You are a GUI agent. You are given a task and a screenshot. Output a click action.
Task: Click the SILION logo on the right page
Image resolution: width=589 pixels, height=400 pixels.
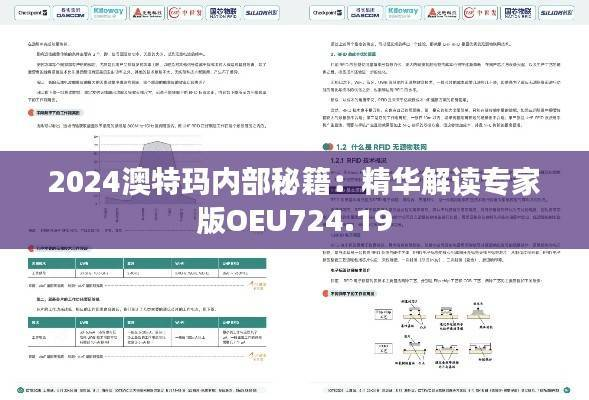pyautogui.click(x=556, y=13)
